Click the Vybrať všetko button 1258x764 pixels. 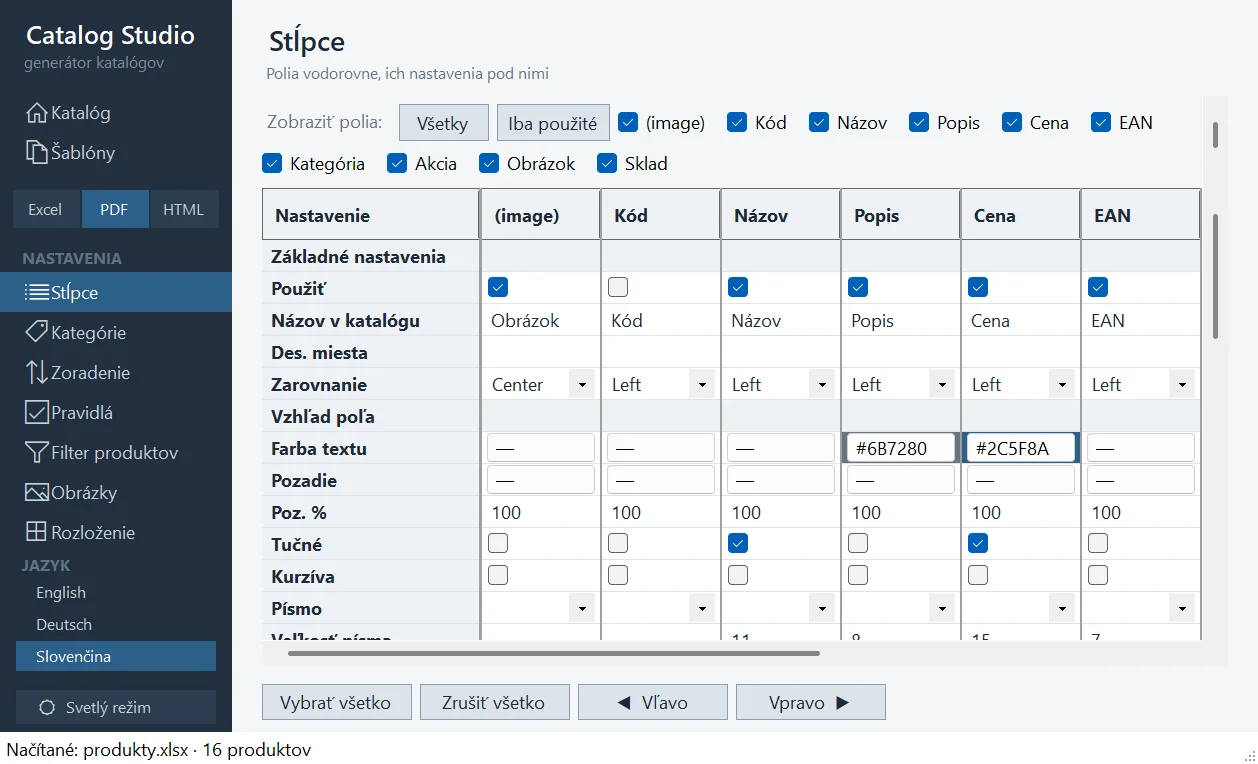[336, 702]
